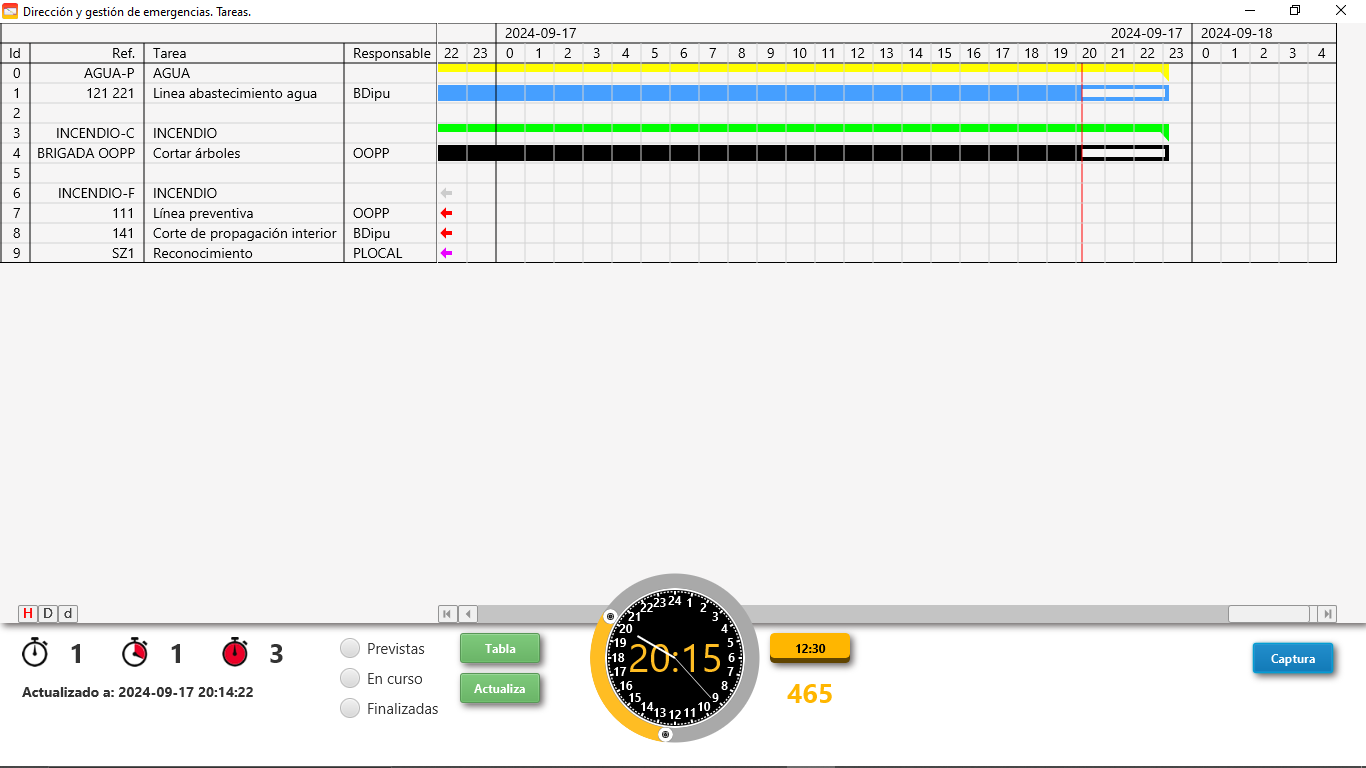The height and width of the screenshot is (768, 1366).
Task: Click the 2024-09-18 date header
Action: click(x=1236, y=33)
